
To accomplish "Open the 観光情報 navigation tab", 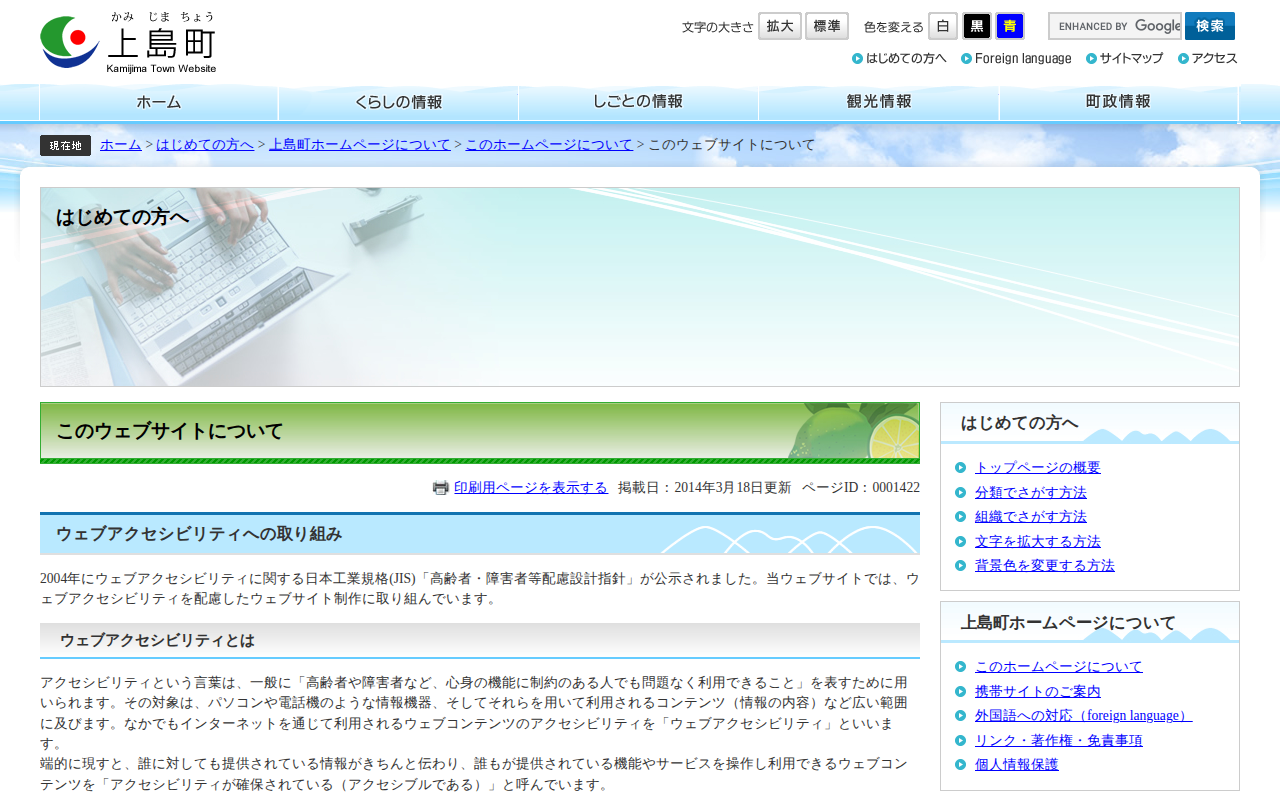I will [879, 102].
